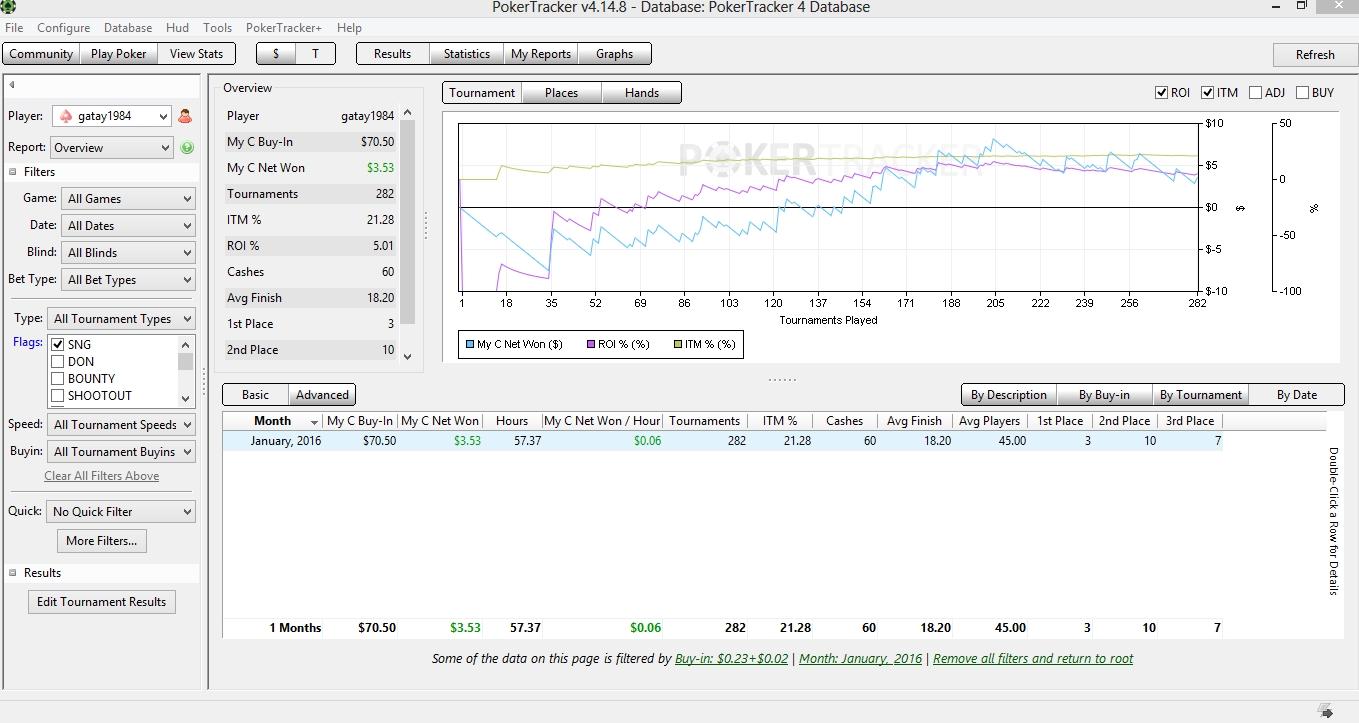This screenshot has height=723, width=1359.
Task: Show the Hands graph tab
Action: click(642, 93)
